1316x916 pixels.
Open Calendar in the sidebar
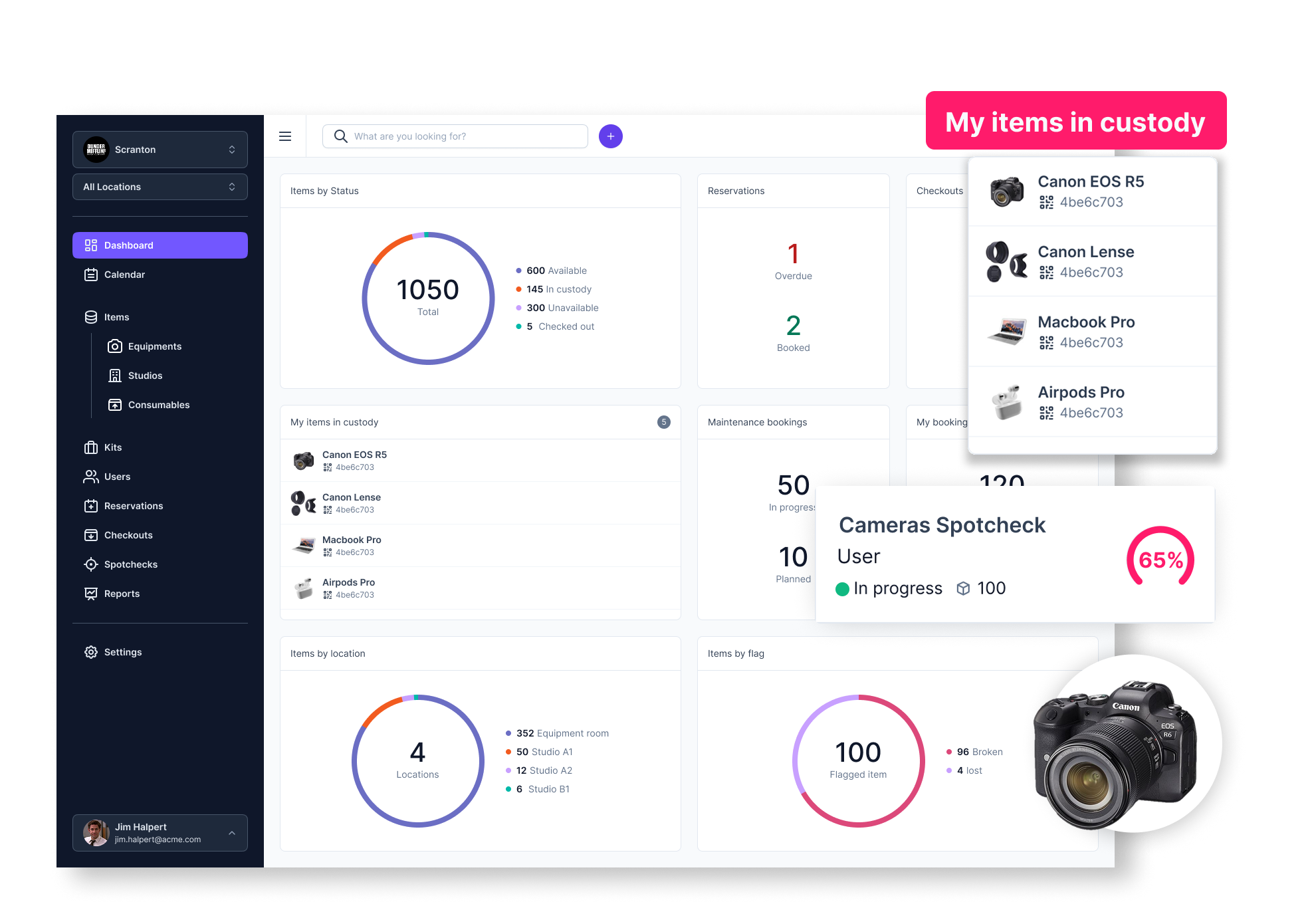(x=160, y=275)
